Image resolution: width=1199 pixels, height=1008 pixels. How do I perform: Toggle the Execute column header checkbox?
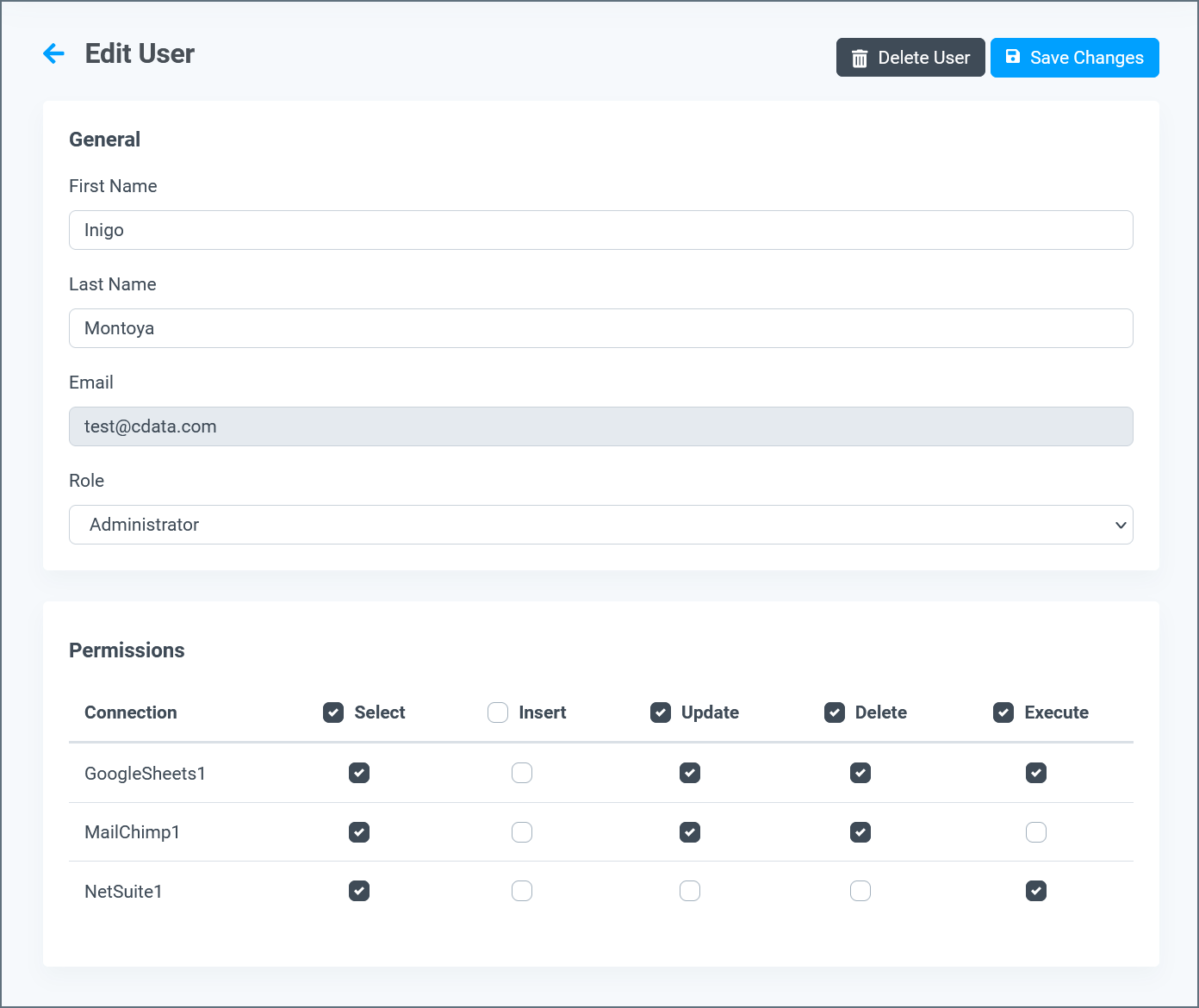coord(1003,712)
